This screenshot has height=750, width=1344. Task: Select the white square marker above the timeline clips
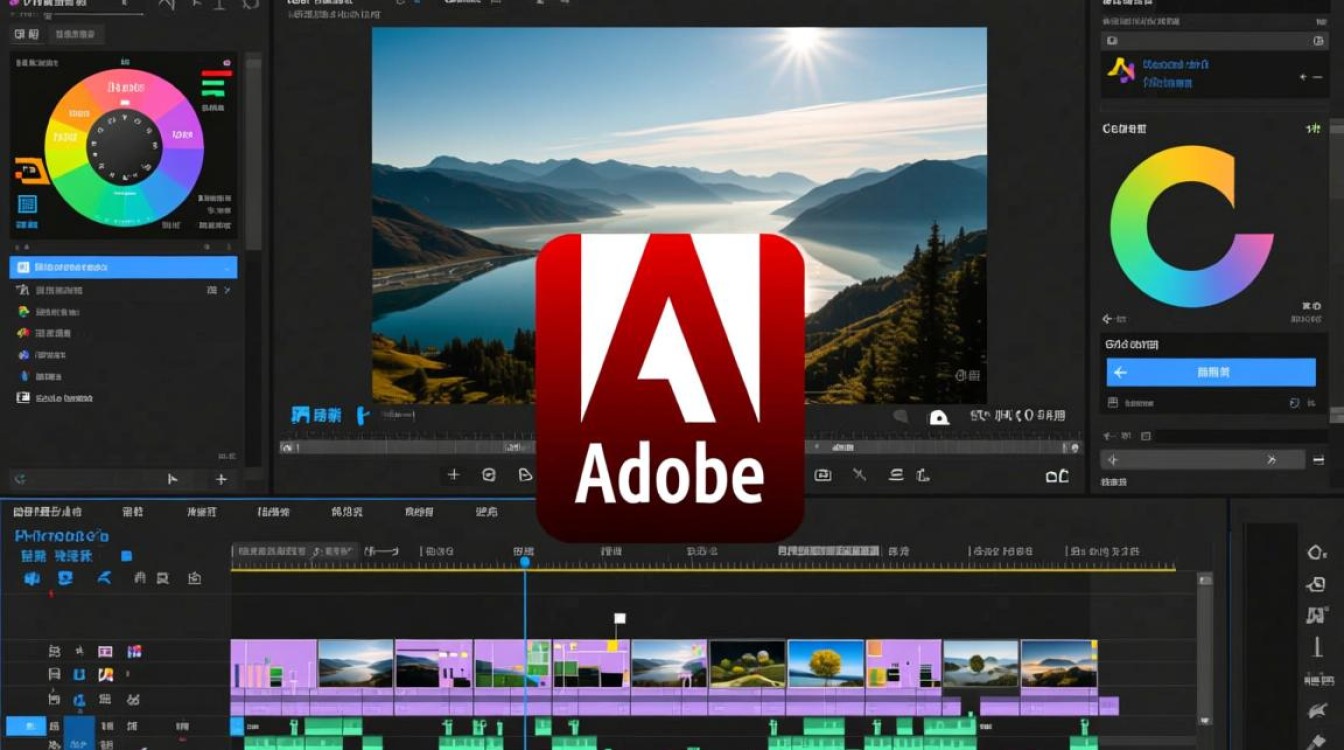pyautogui.click(x=620, y=619)
